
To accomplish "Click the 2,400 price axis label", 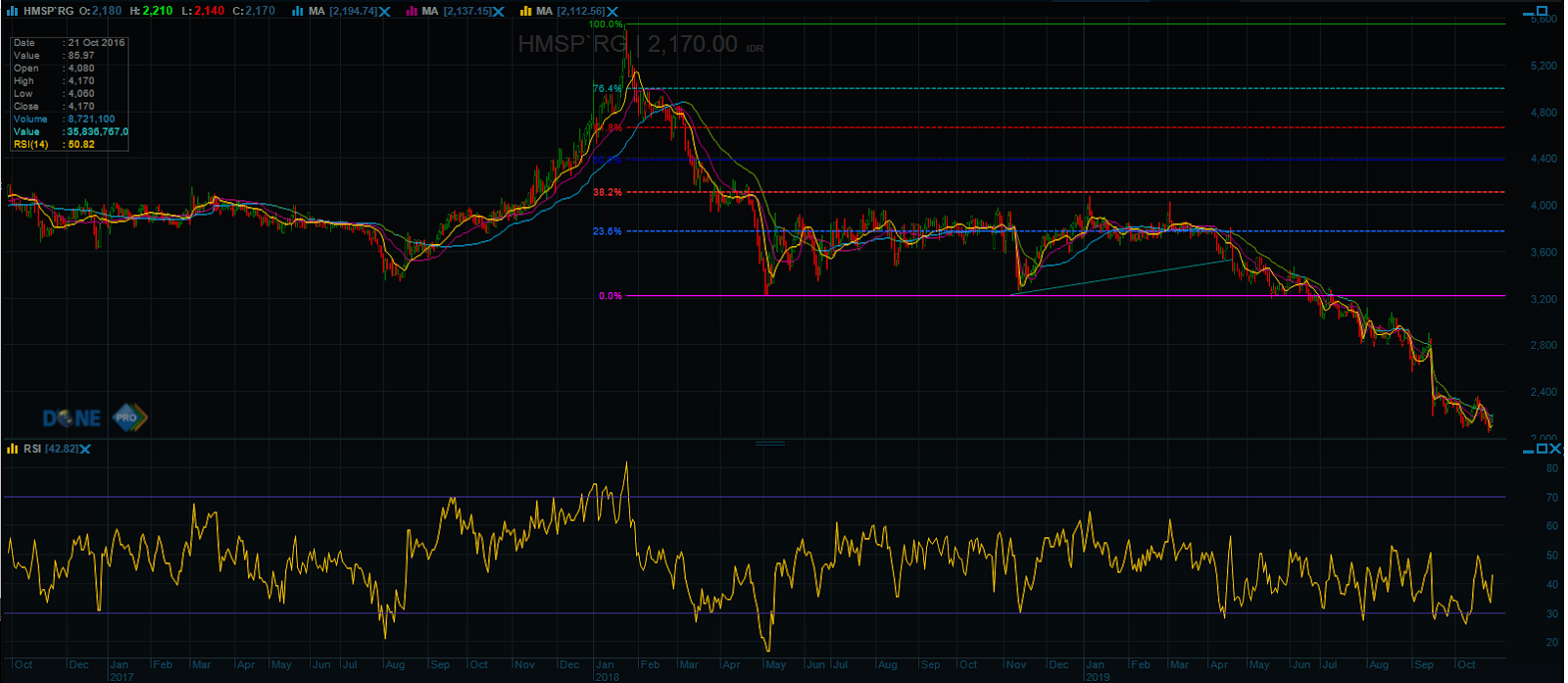I will point(1543,392).
